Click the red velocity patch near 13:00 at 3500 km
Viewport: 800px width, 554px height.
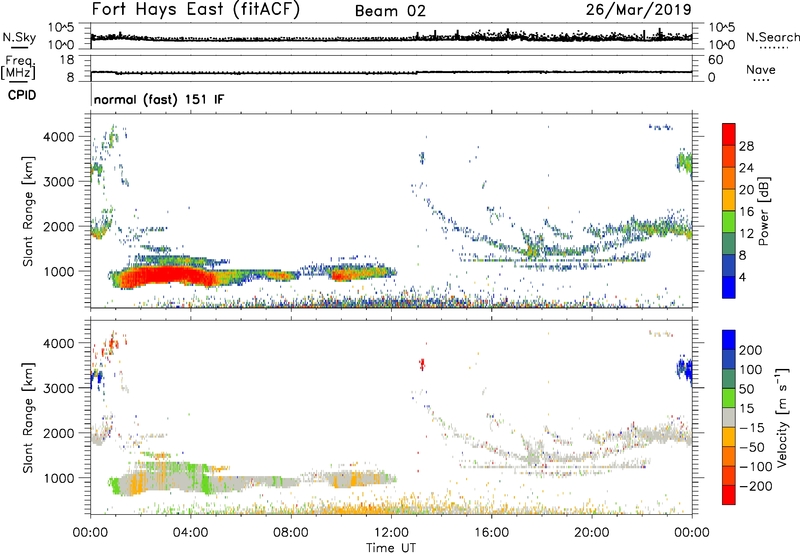(422, 364)
